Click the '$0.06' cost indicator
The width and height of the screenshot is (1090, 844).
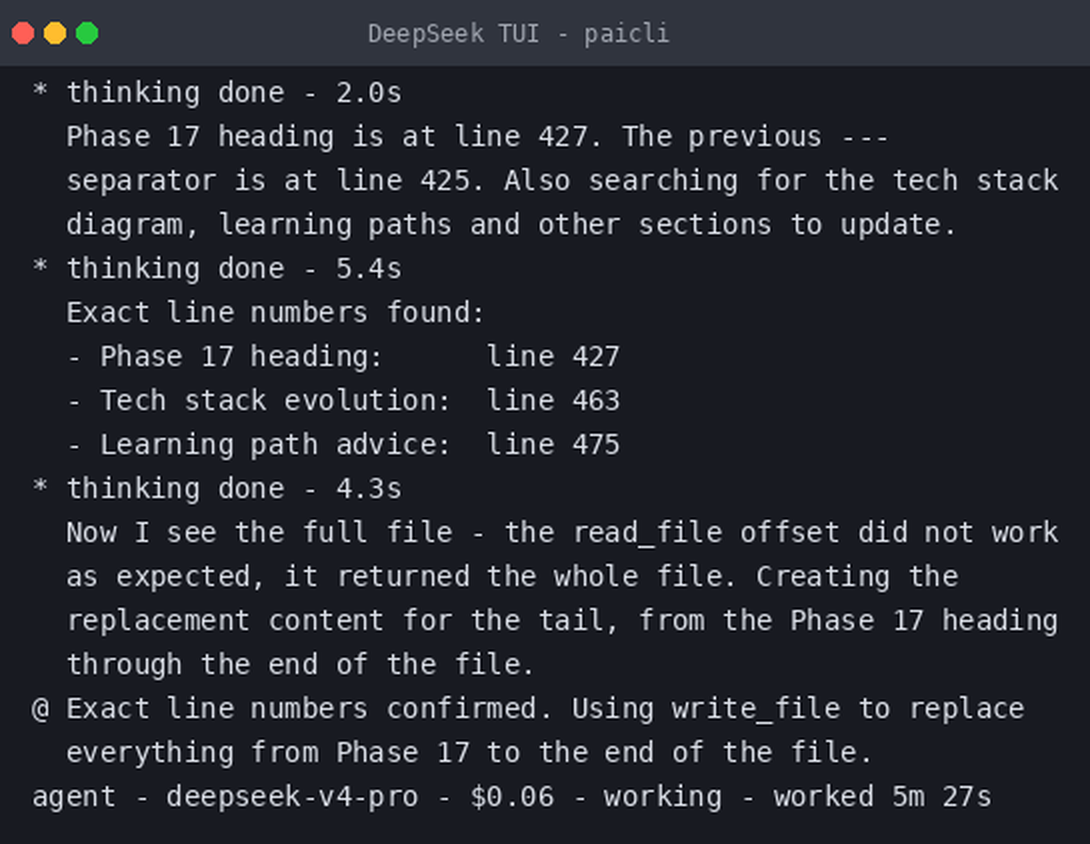coord(512,797)
